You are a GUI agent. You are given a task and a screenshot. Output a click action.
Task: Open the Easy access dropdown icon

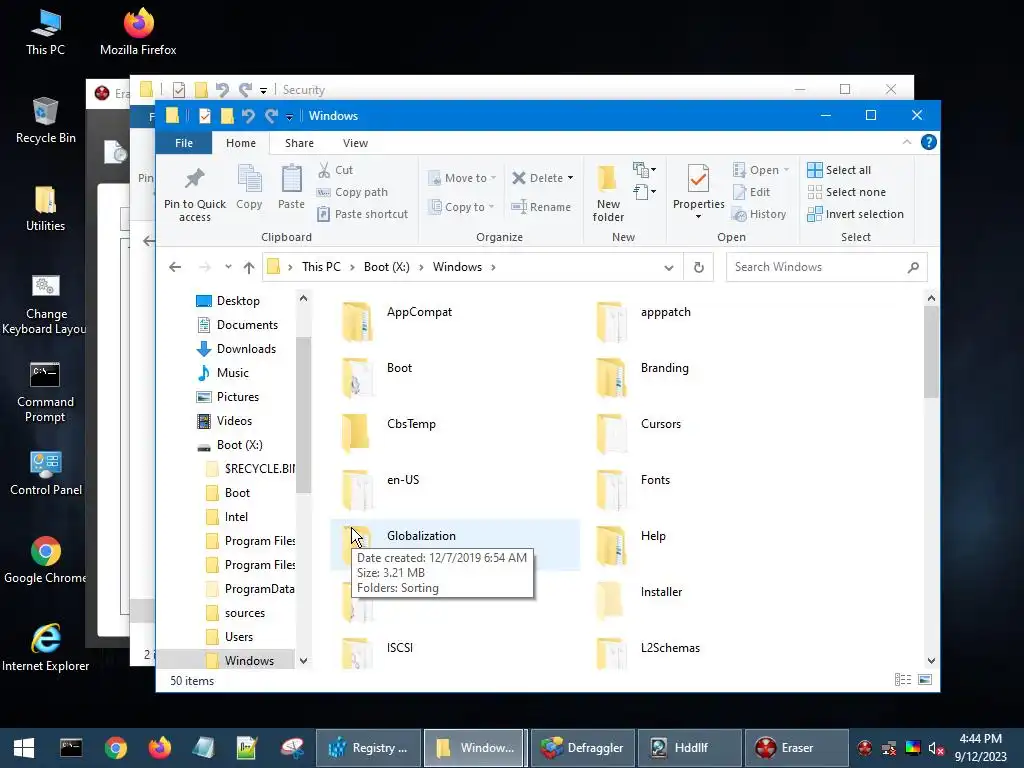click(645, 192)
